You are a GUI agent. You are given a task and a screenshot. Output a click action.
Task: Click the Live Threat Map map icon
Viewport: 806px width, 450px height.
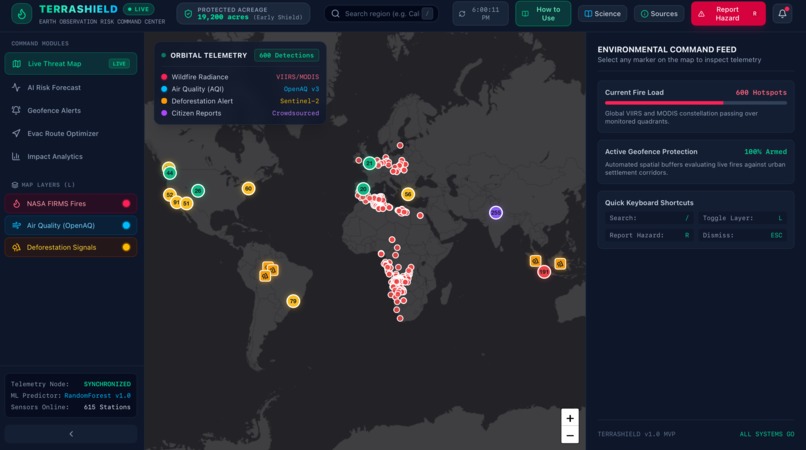(x=16, y=64)
